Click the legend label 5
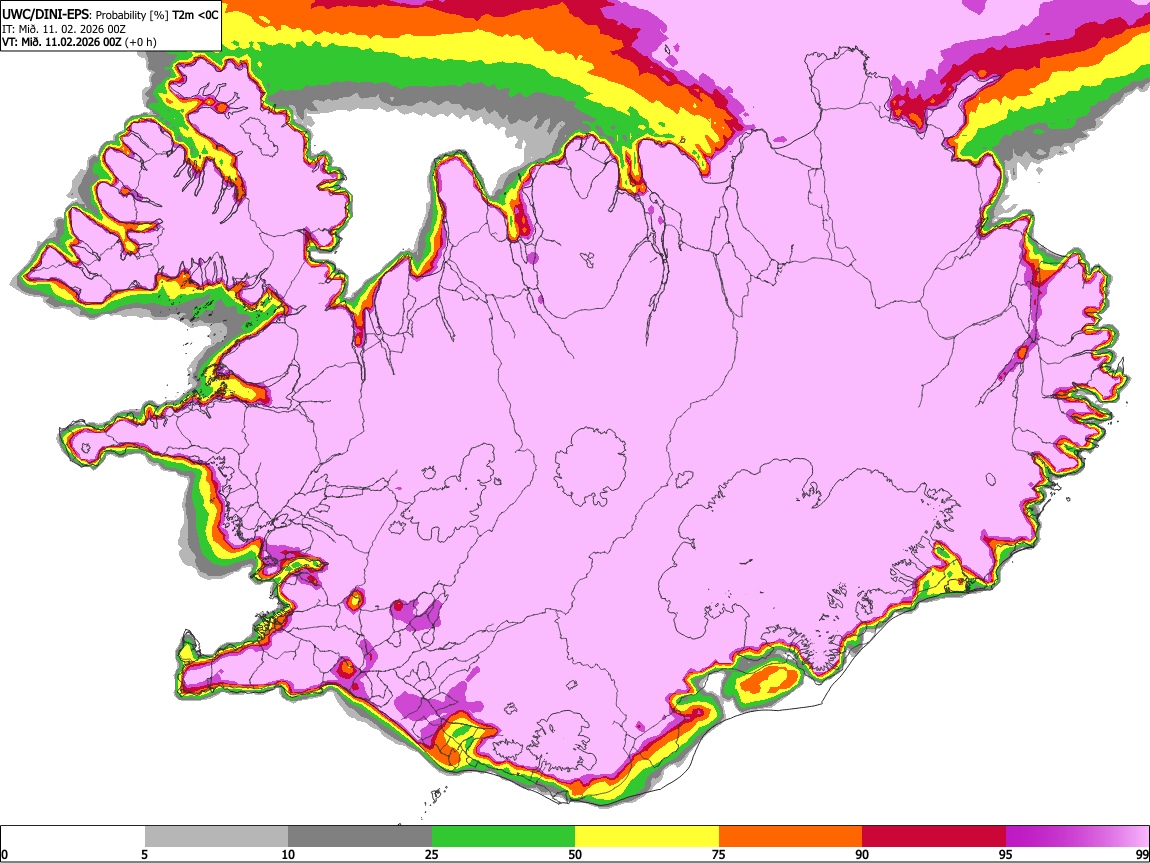This screenshot has height=863, width=1150. (x=144, y=854)
